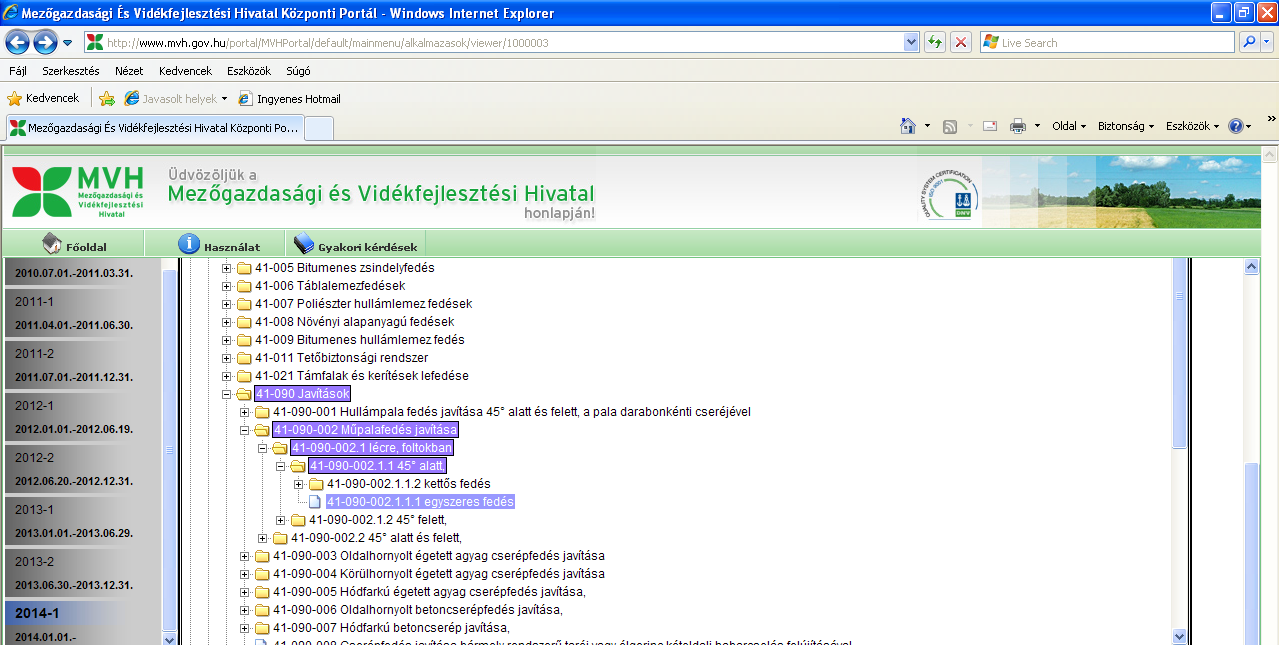Screen dimensions: 1279x645
Task: Open the Eszközök menu in menu bar
Action: [x=250, y=71]
